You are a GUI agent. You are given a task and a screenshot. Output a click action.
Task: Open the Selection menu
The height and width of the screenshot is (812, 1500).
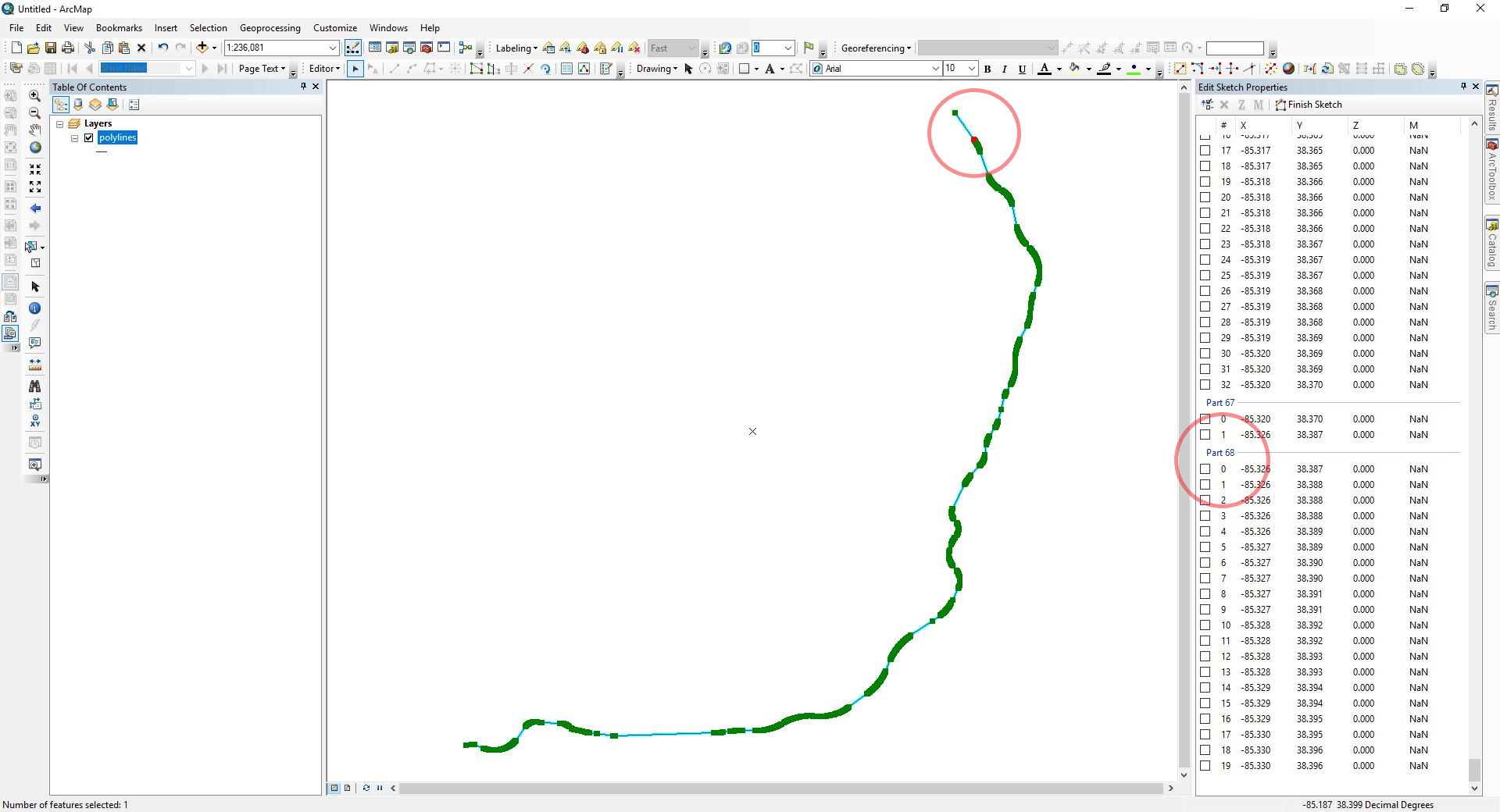tap(208, 28)
